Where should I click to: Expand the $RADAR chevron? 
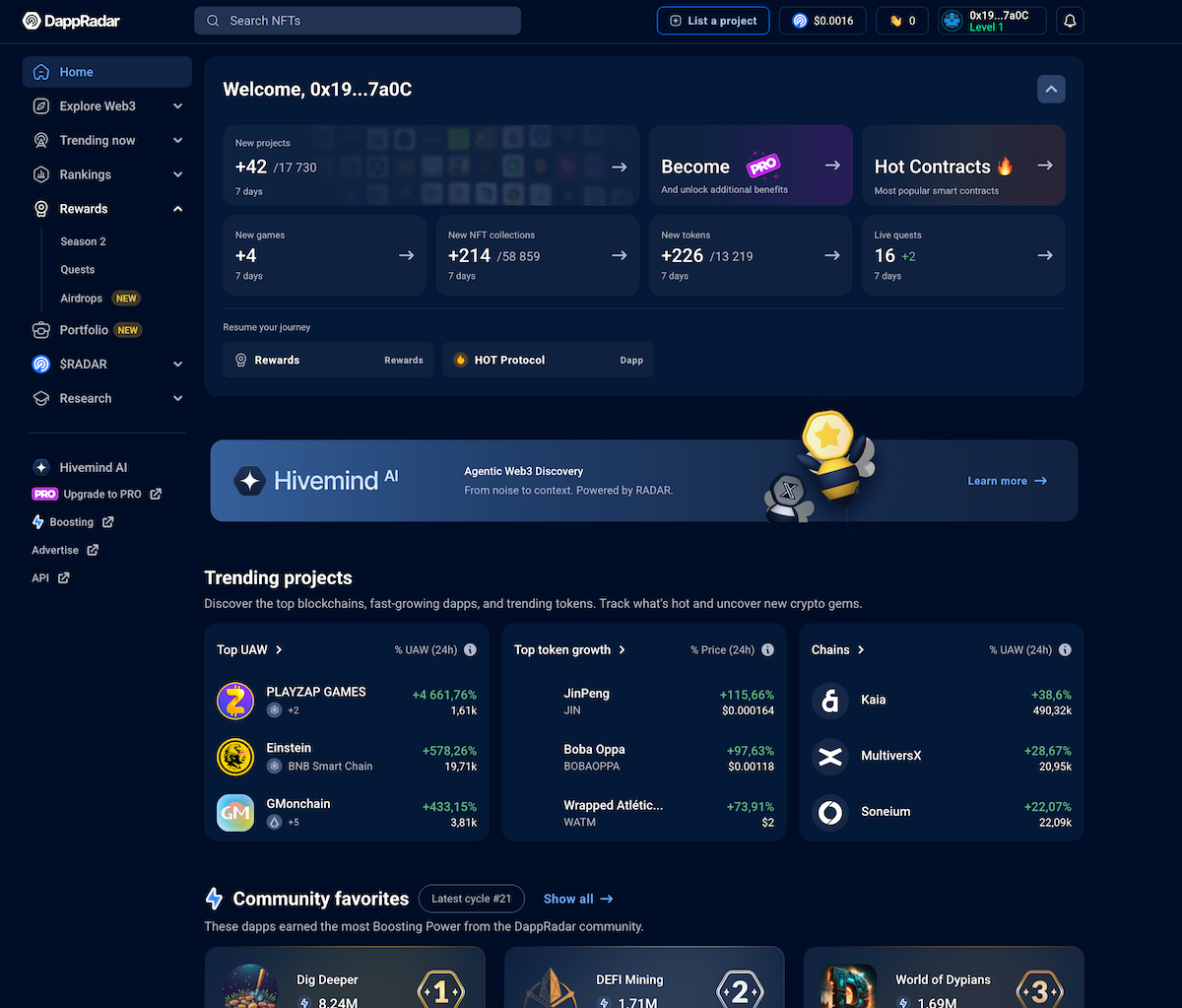(178, 364)
